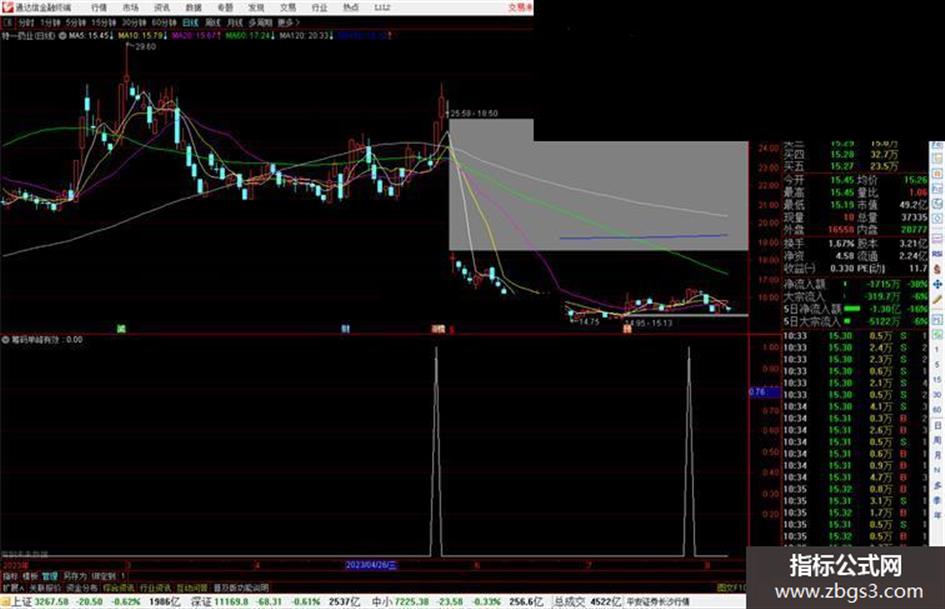
Task: Click sidebar shortcut '5' for 5-minute chart
Action: click(x=937, y=364)
